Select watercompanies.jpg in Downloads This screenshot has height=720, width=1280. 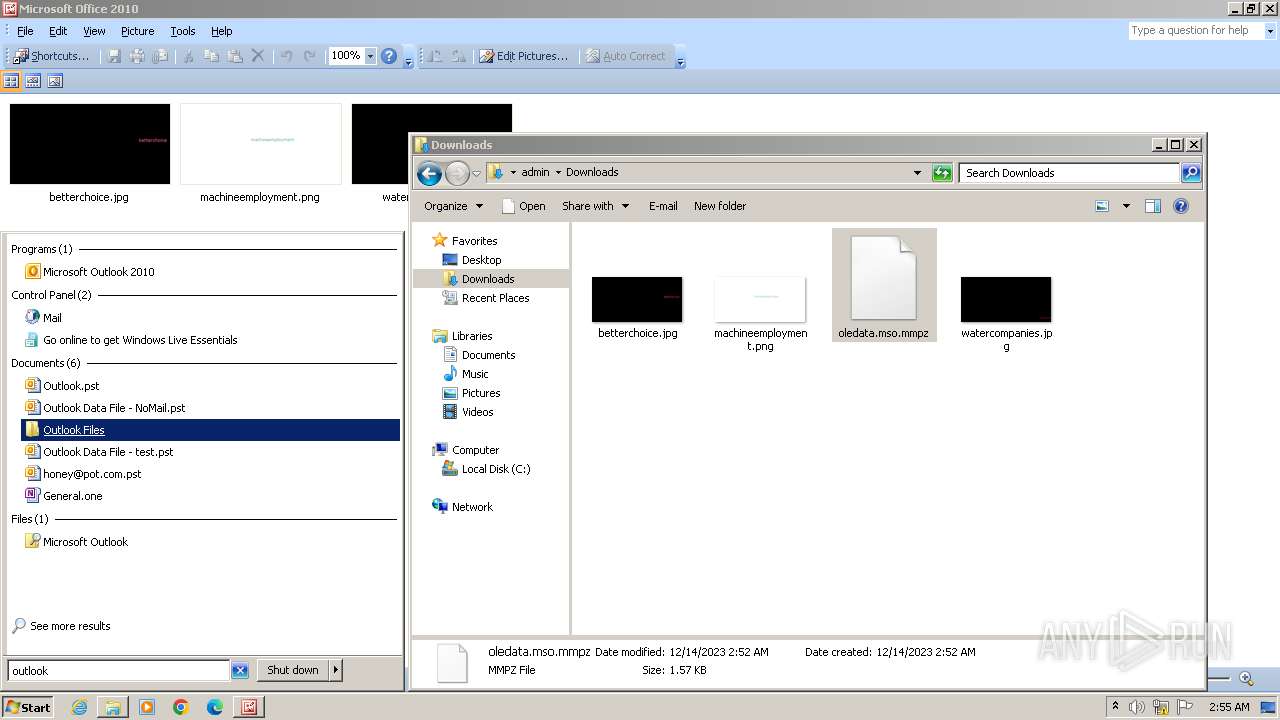click(1006, 315)
